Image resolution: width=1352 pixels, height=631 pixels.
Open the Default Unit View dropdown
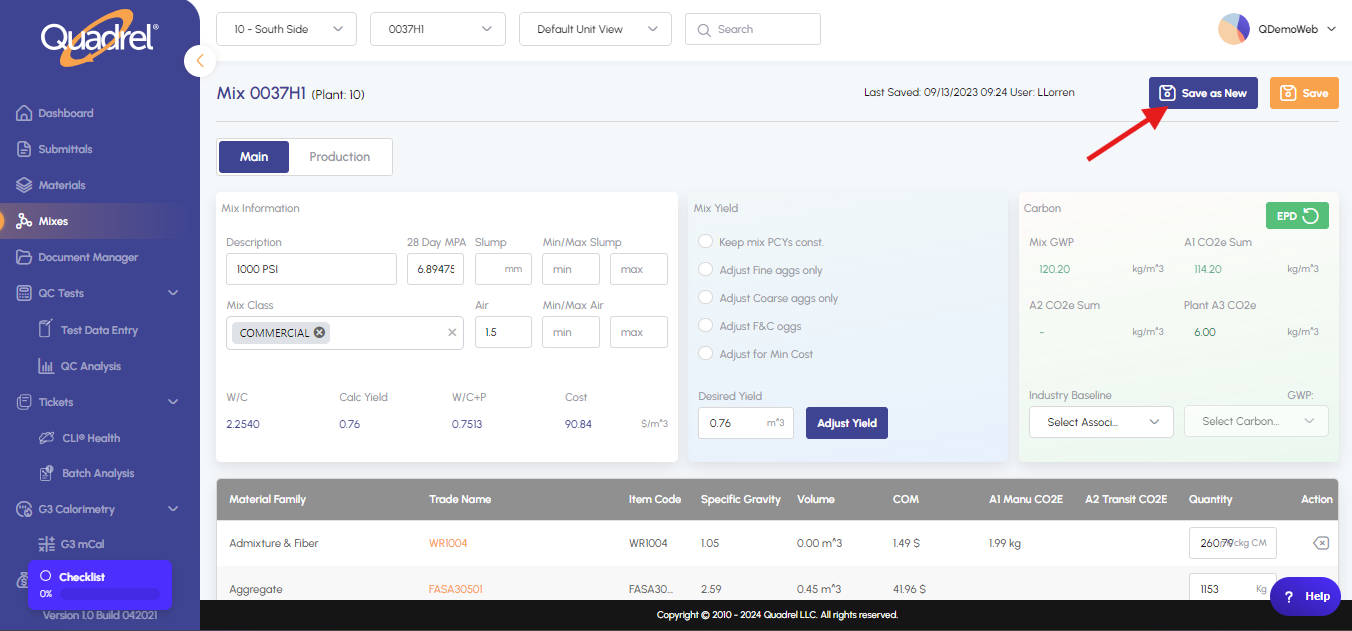pyautogui.click(x=595, y=29)
